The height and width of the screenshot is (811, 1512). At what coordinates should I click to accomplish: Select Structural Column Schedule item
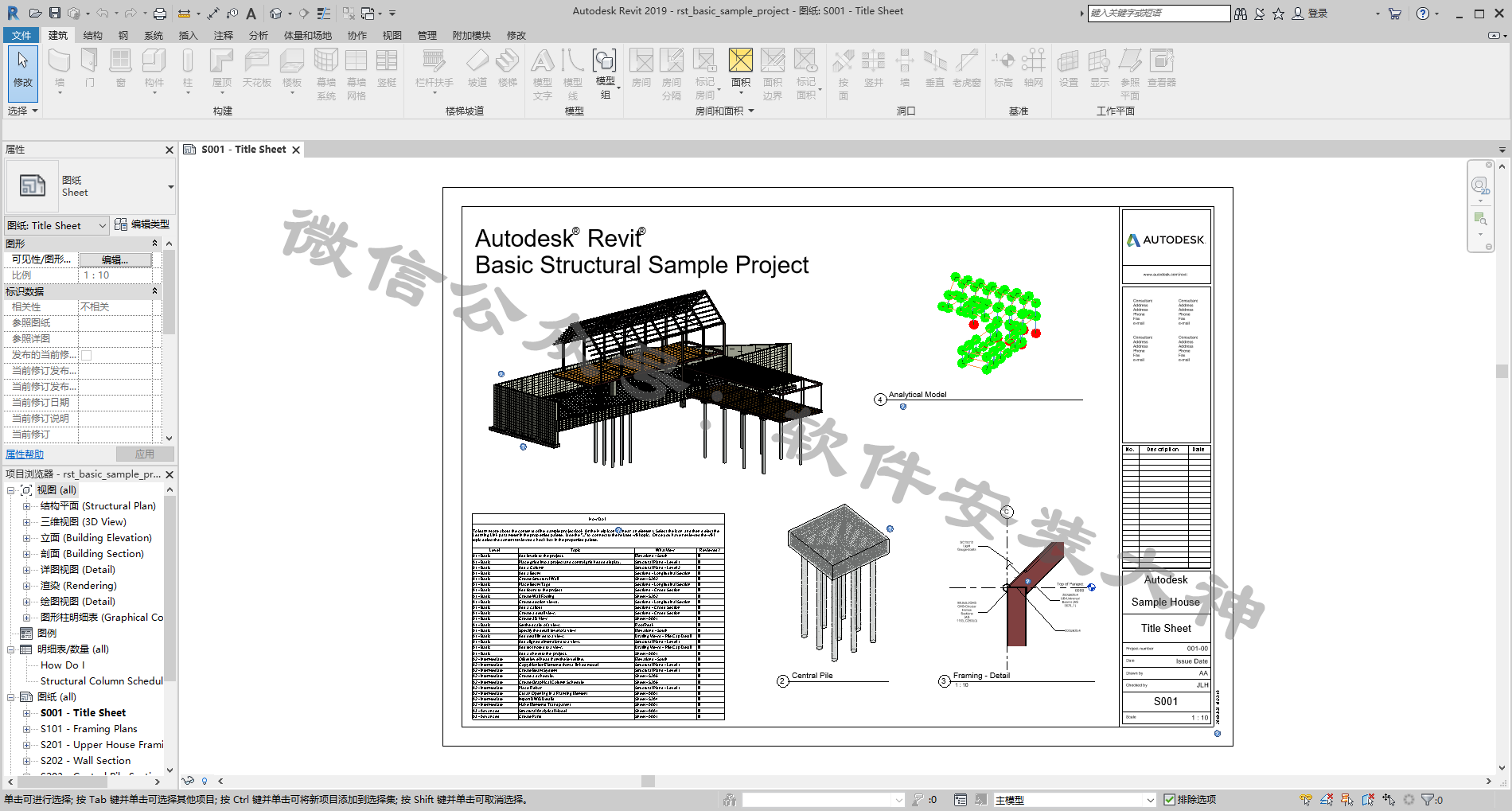pos(102,681)
